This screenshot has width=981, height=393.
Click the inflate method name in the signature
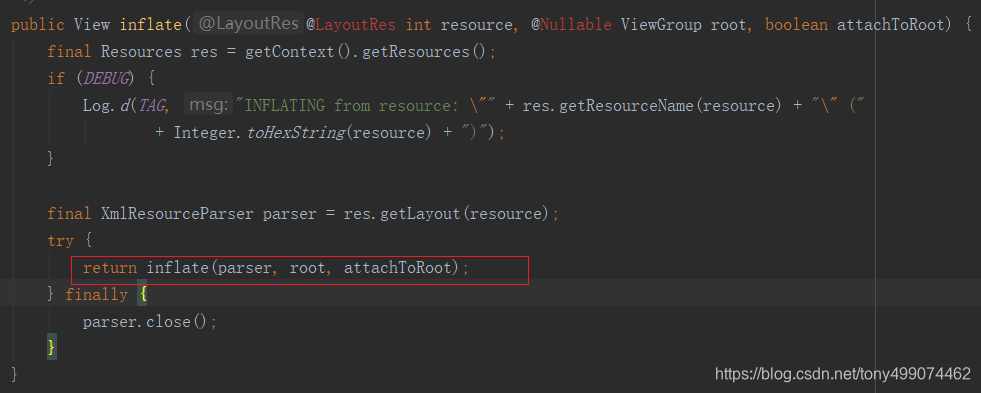click(151, 24)
